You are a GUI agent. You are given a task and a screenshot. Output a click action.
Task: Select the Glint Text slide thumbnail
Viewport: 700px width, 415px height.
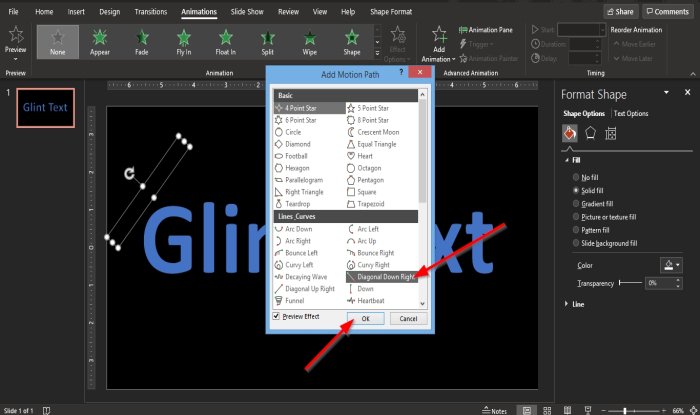[46, 108]
